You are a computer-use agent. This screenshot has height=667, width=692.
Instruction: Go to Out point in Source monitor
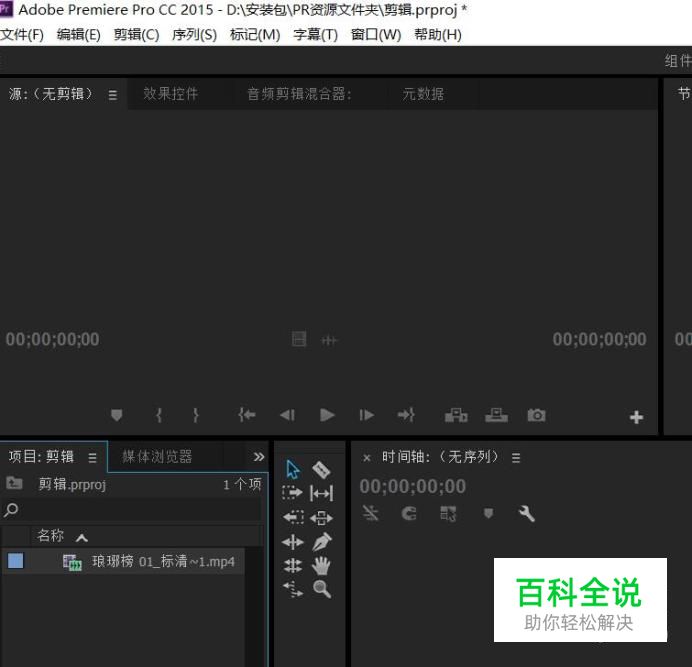tap(406, 415)
